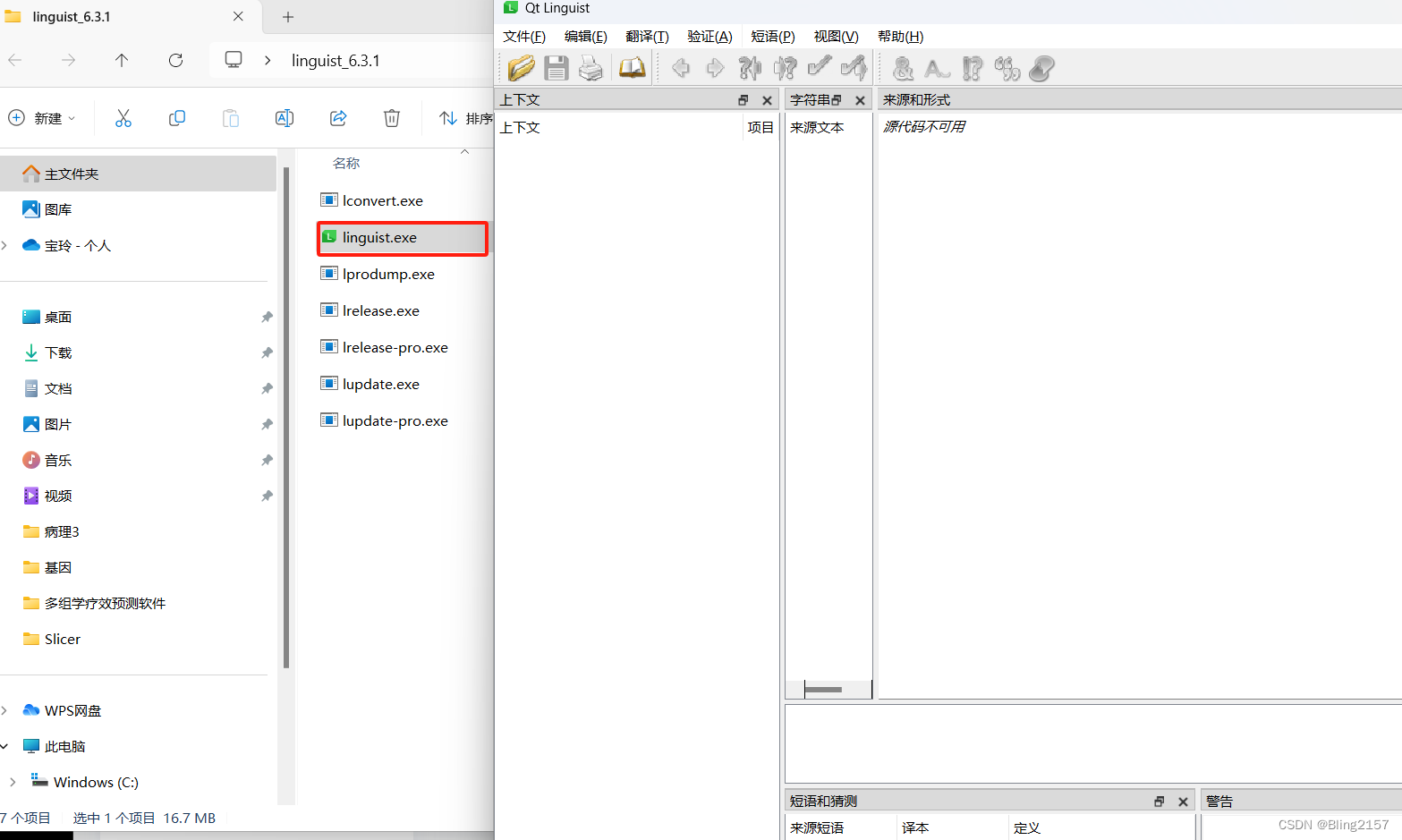Click the Share icon in Explorer
Image resolution: width=1402 pixels, height=840 pixels.
(338, 118)
